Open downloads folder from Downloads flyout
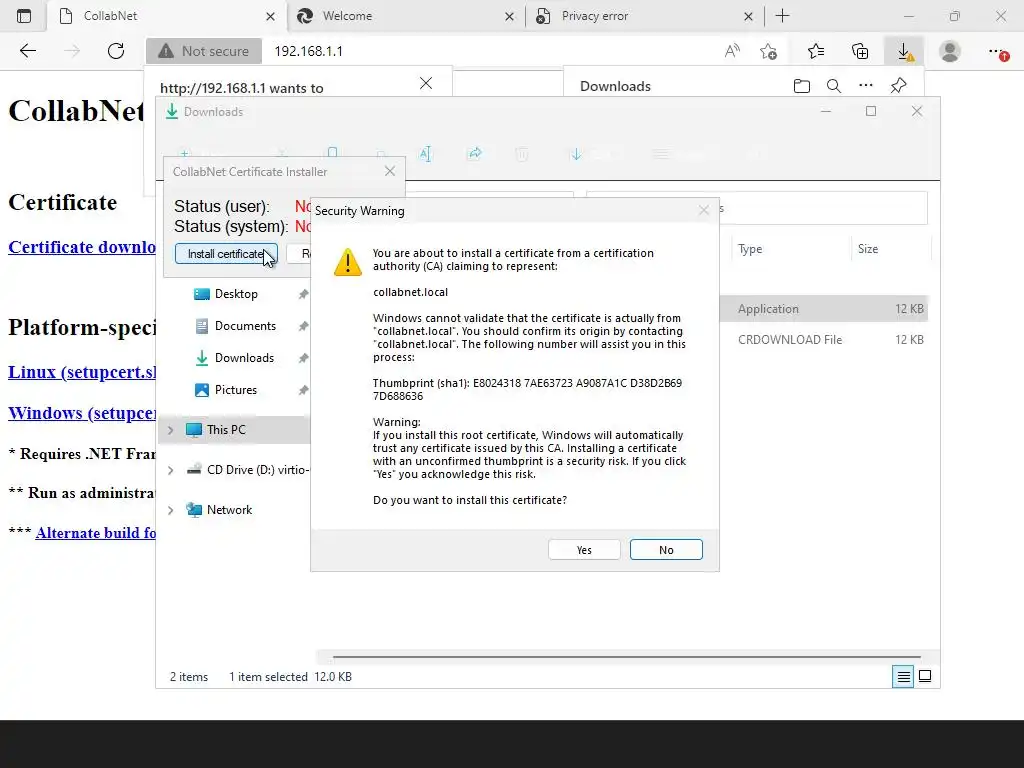1024x768 pixels. click(x=802, y=86)
